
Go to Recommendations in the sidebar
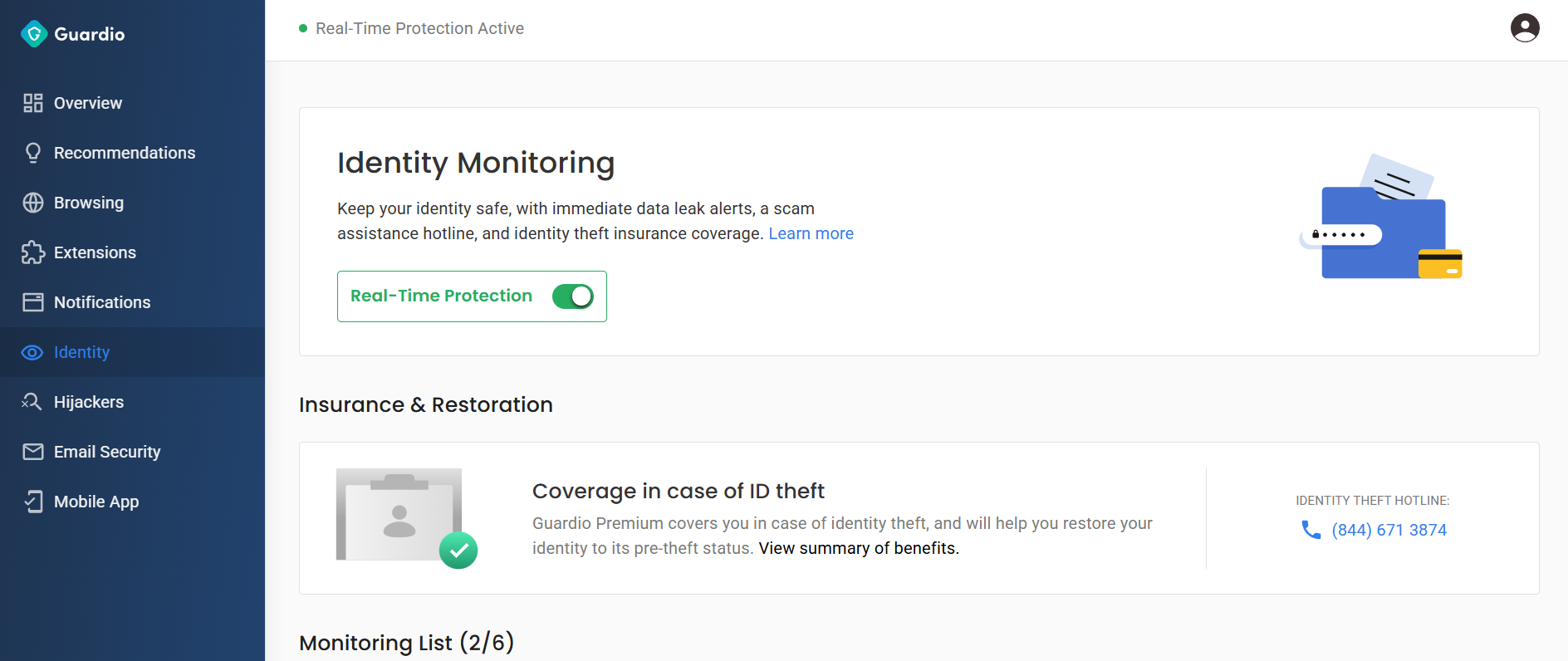coord(133,153)
